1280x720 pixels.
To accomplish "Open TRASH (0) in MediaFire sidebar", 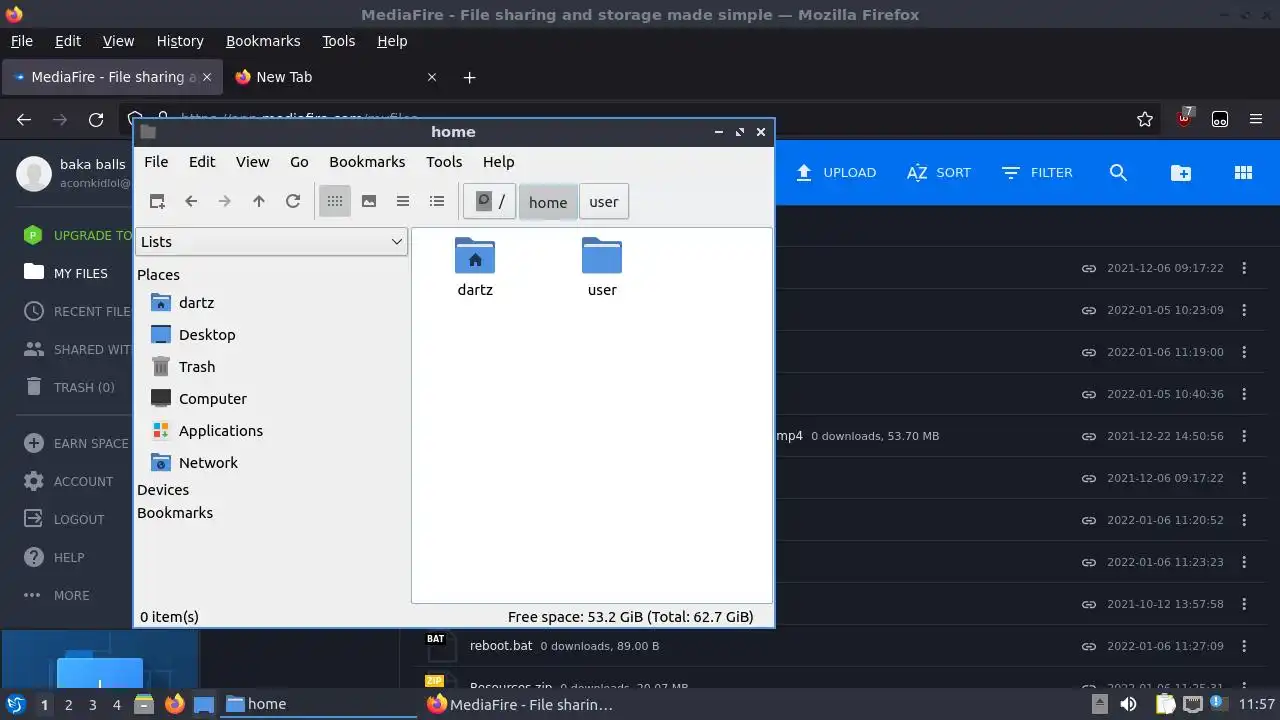I will [x=70, y=387].
